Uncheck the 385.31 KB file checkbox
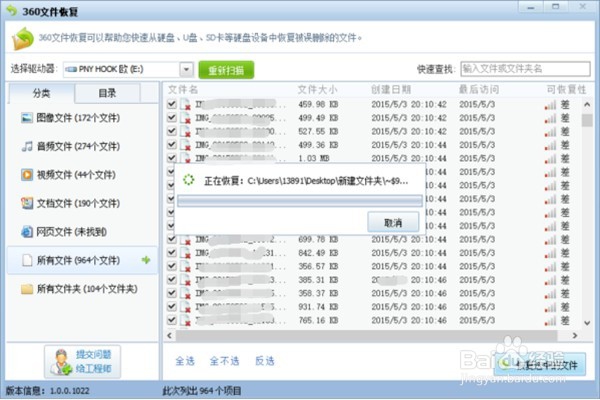This screenshot has height=400, width=600. [172, 279]
